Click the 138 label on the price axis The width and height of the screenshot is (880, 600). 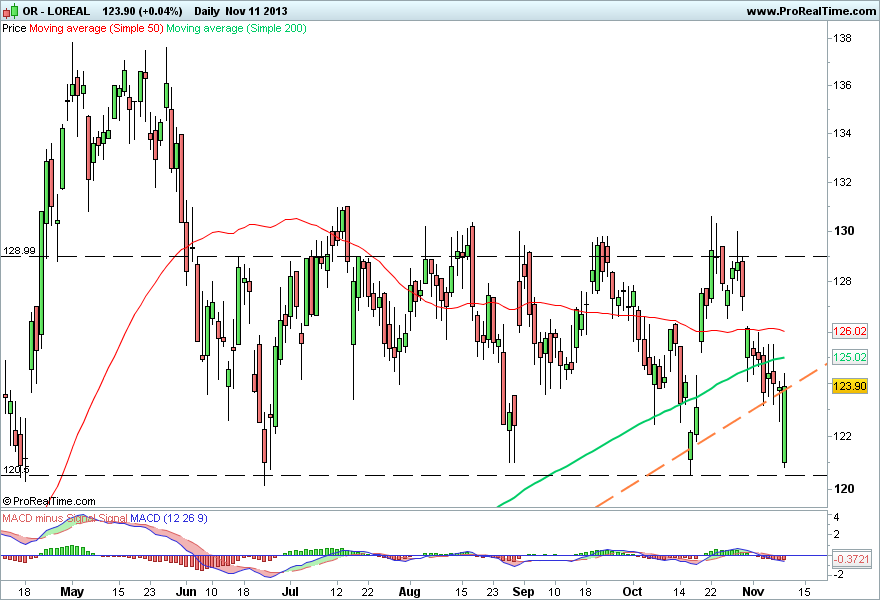842,38
